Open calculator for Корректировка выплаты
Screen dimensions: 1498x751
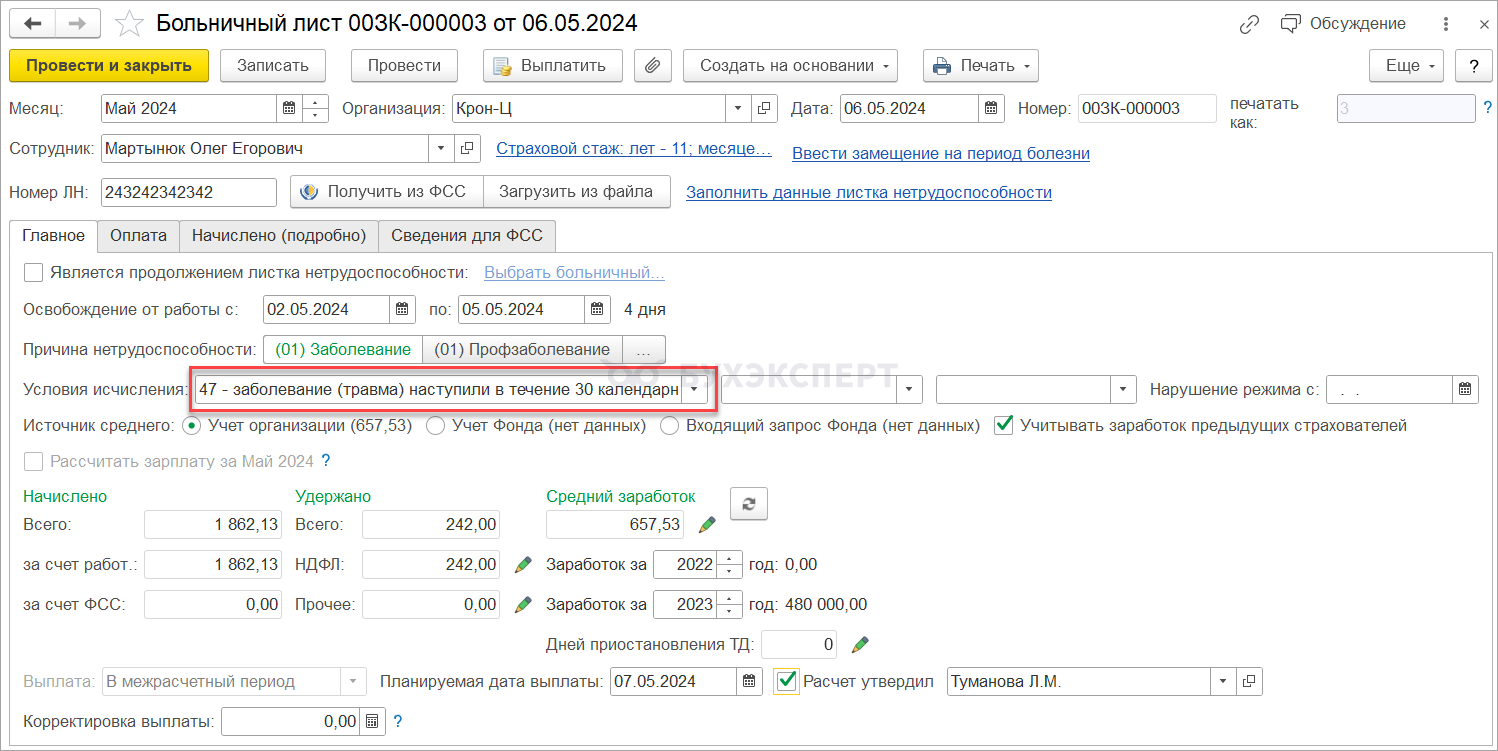point(371,721)
